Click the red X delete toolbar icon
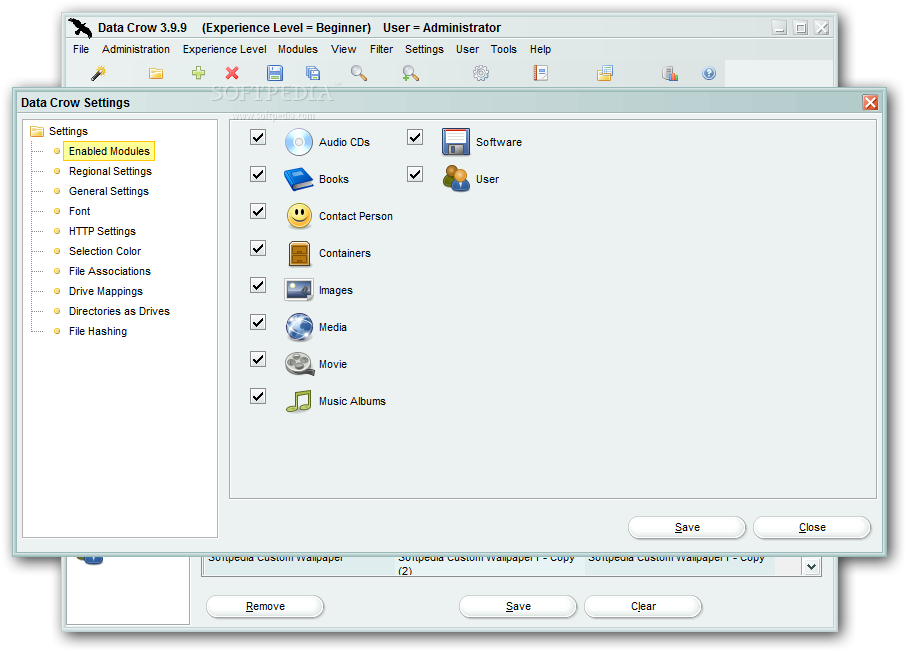The height and width of the screenshot is (652, 907). point(232,73)
